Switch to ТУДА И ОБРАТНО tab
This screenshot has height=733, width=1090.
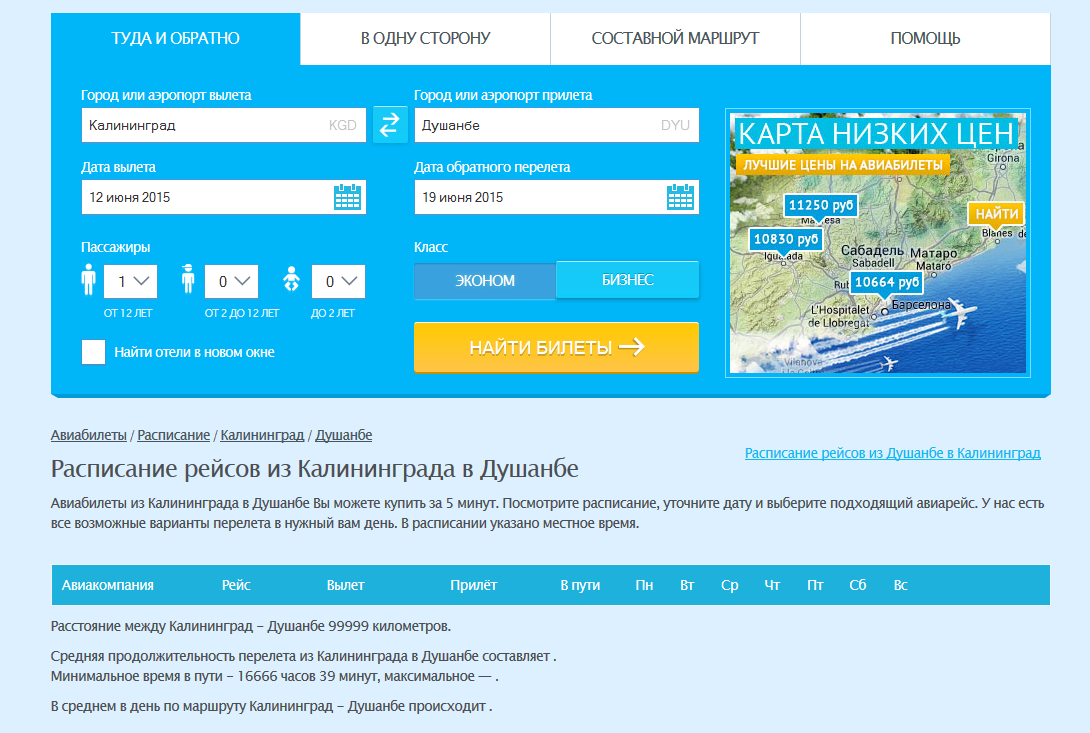tap(175, 38)
